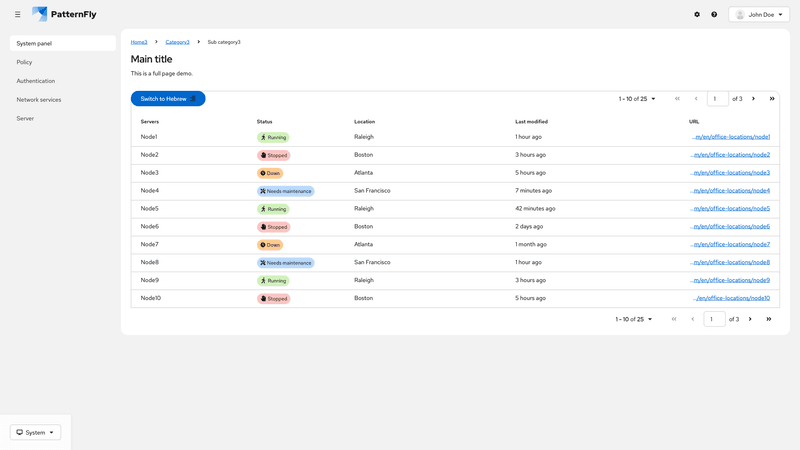Click the Switch to Hebrew button

coord(167,99)
